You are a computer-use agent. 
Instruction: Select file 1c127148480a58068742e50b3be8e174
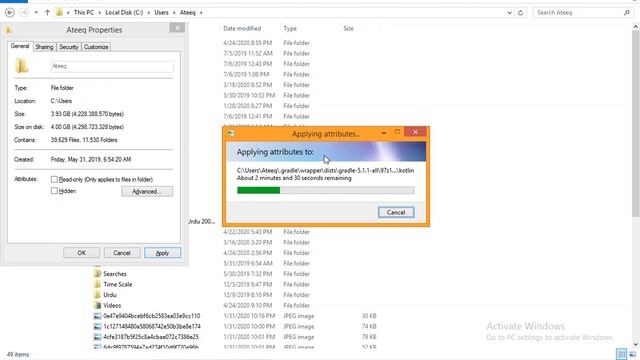click(152, 327)
